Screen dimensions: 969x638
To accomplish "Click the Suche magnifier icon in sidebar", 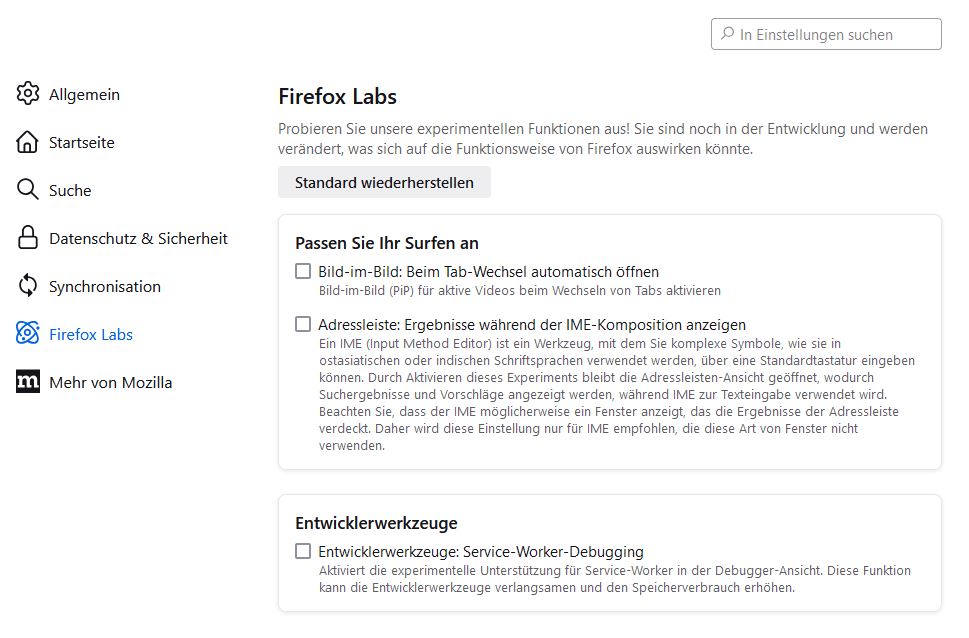I will 28,190.
